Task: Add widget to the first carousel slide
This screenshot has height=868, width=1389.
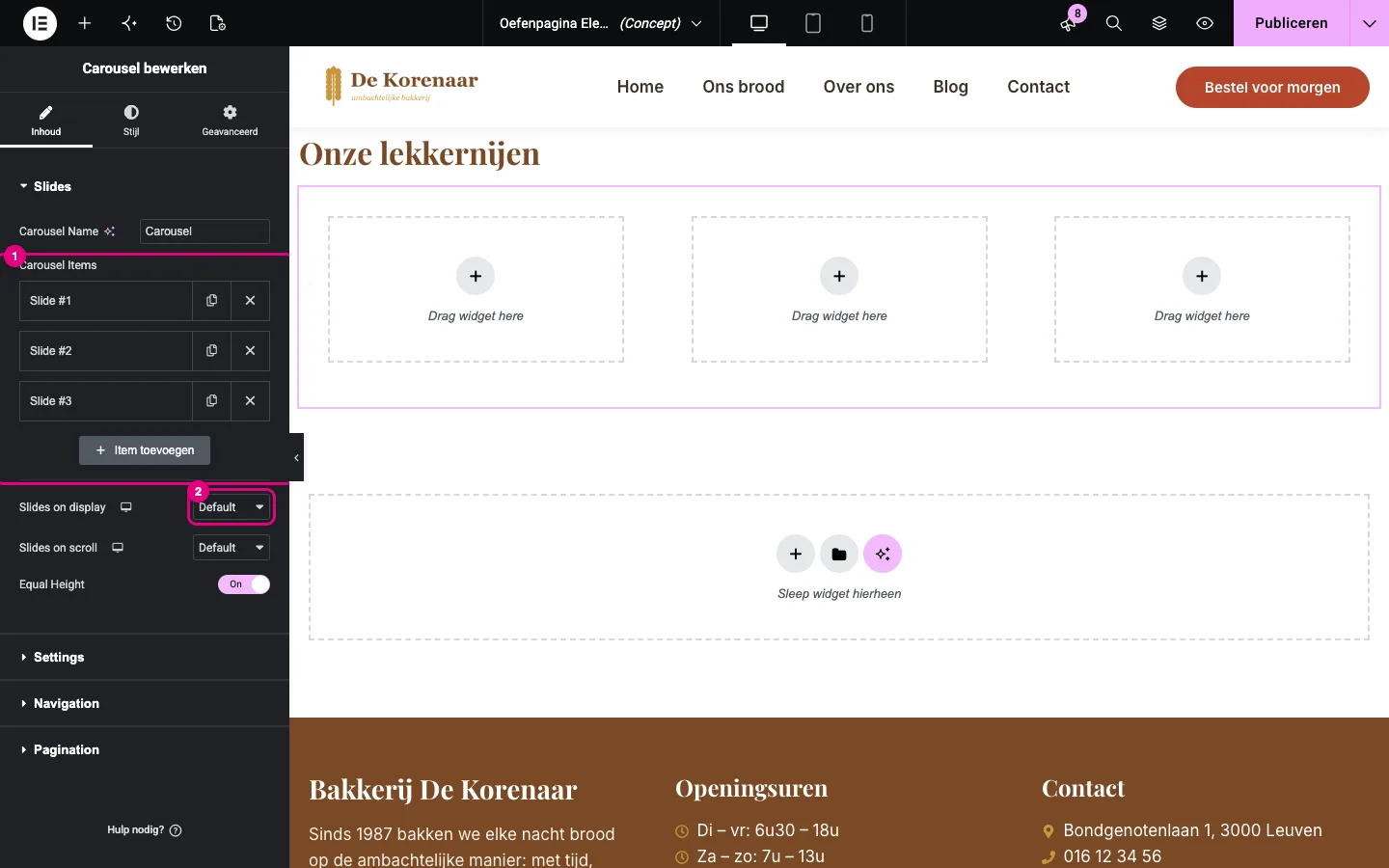Action: [476, 276]
